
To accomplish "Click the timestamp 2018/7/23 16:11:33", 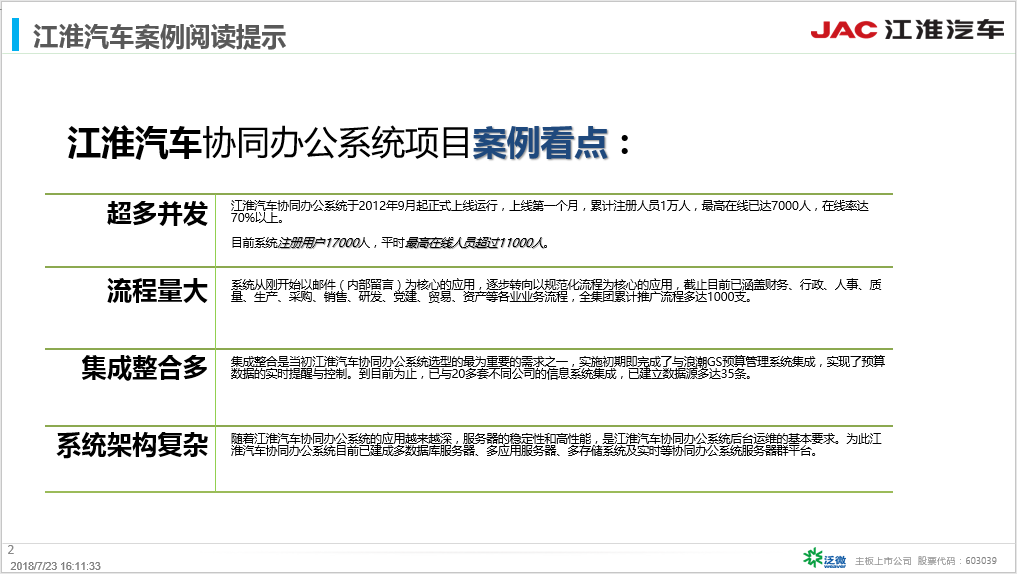I will [x=56, y=566].
